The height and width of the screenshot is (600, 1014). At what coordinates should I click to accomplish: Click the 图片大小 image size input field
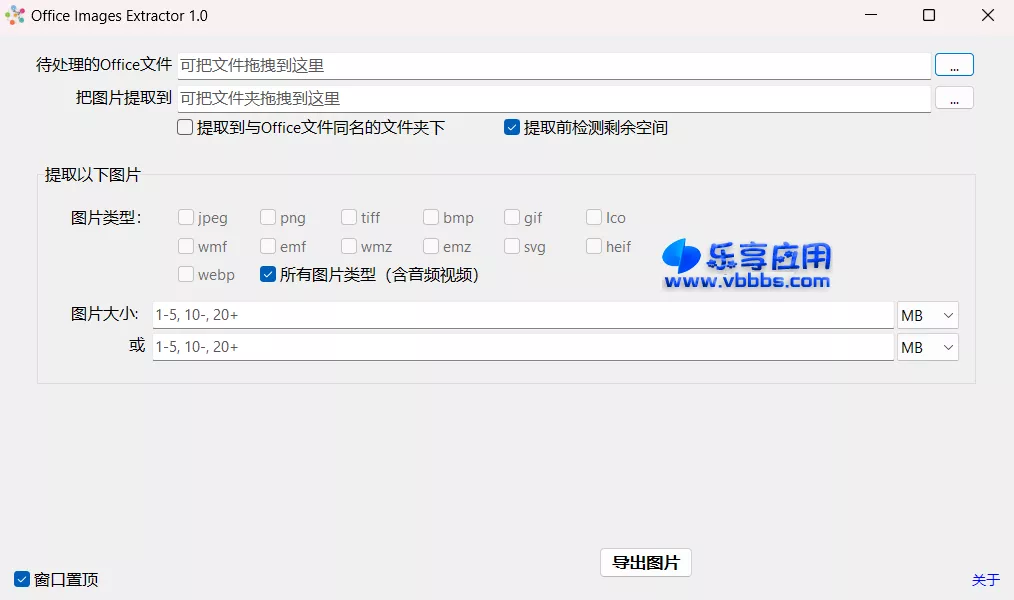(x=500, y=314)
